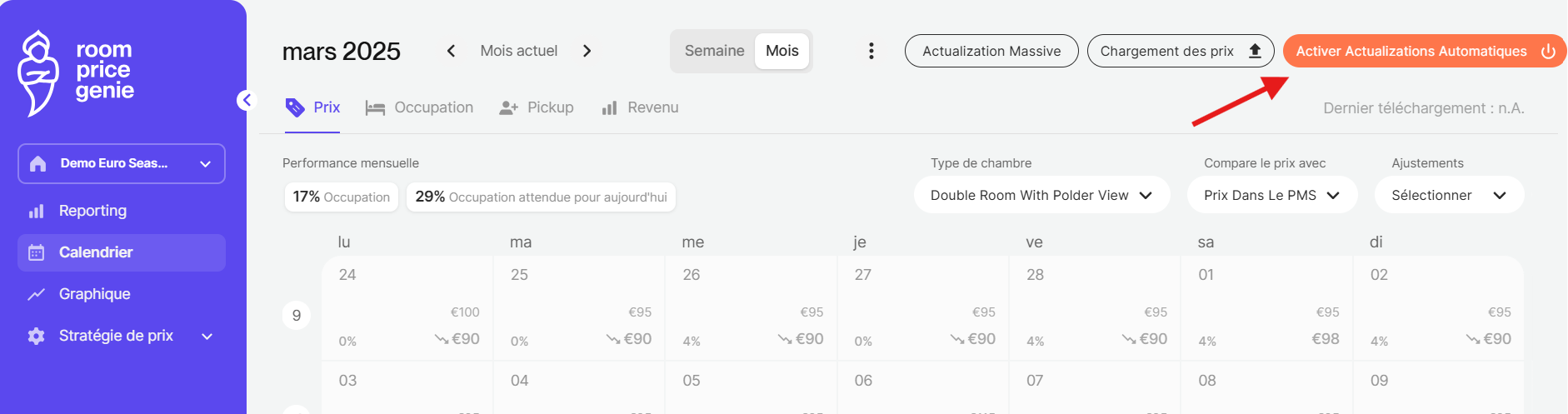Open the Ajustements Sélectionner dropdown
The width and height of the screenshot is (1568, 414).
coord(1450,195)
